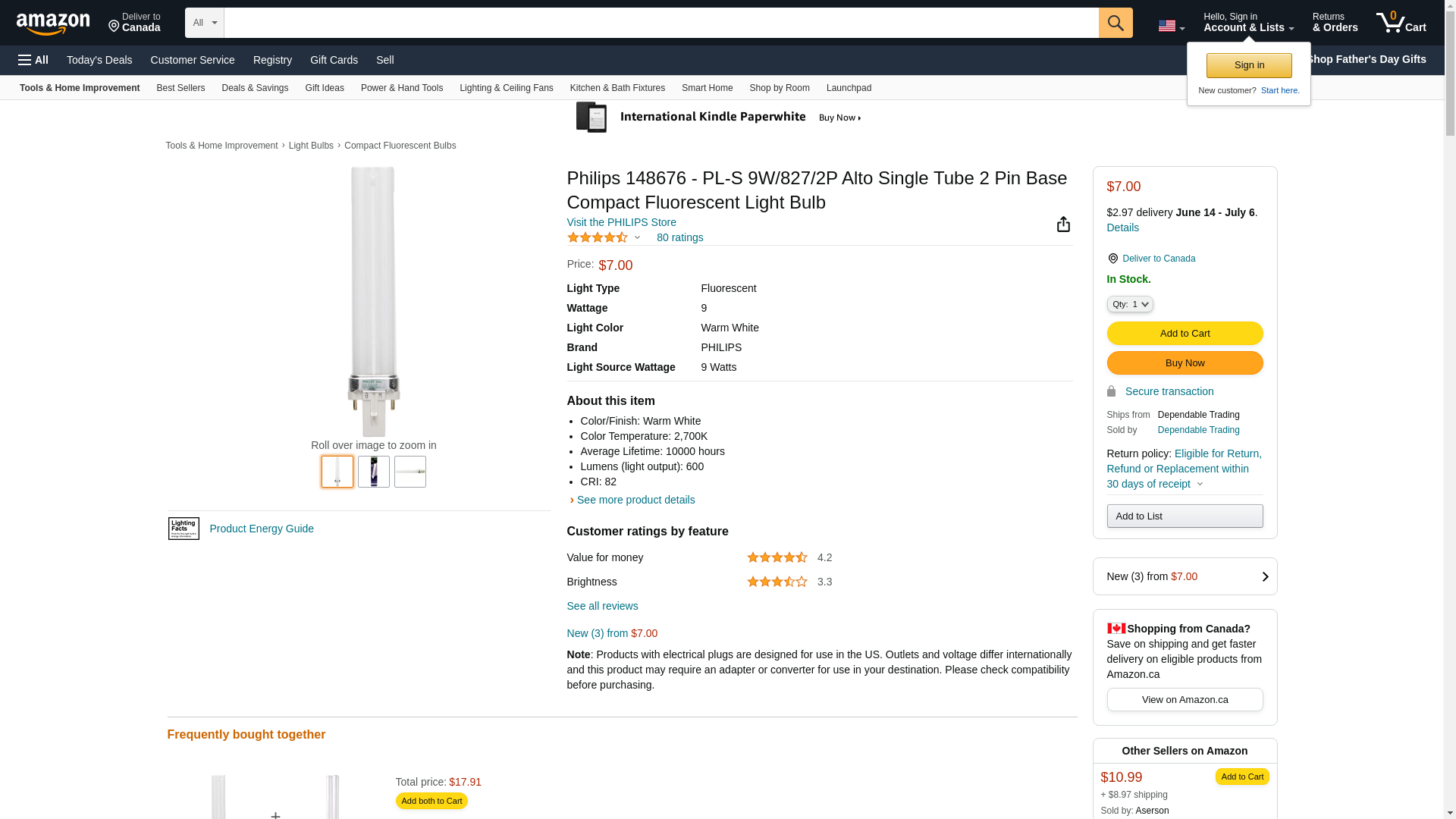Click the search magnifier button
The height and width of the screenshot is (819, 1456).
click(1115, 23)
